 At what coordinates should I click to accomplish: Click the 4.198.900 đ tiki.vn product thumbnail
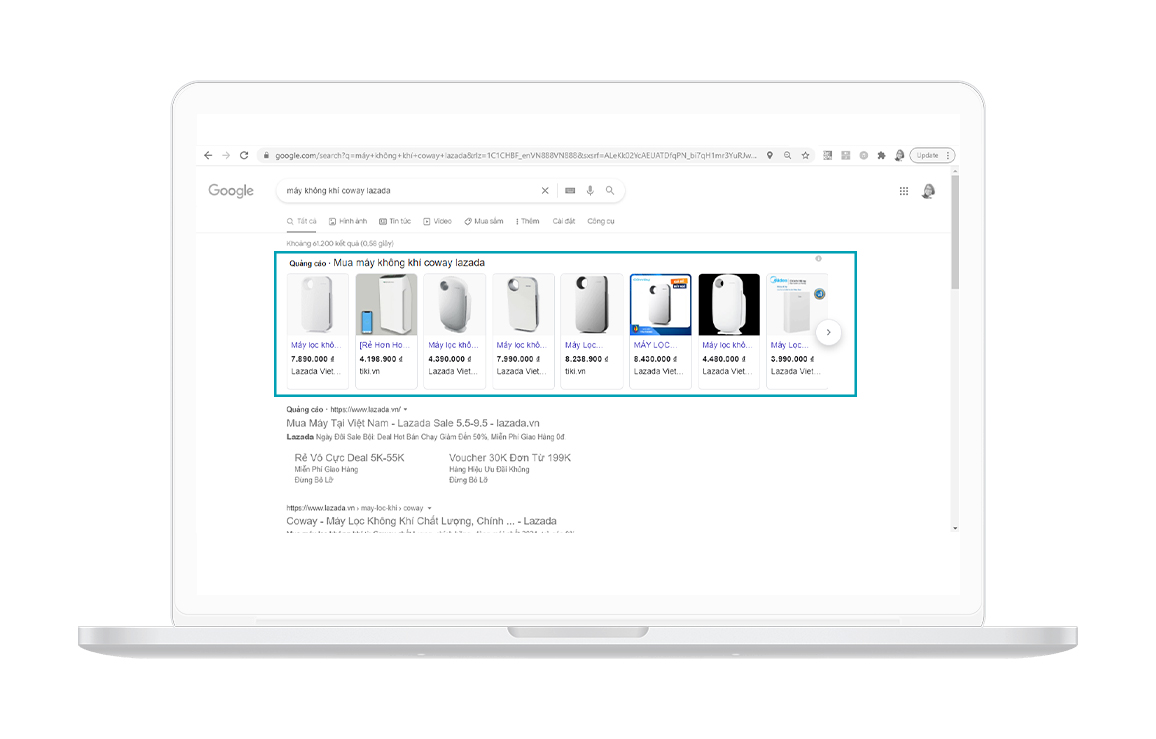[386, 305]
